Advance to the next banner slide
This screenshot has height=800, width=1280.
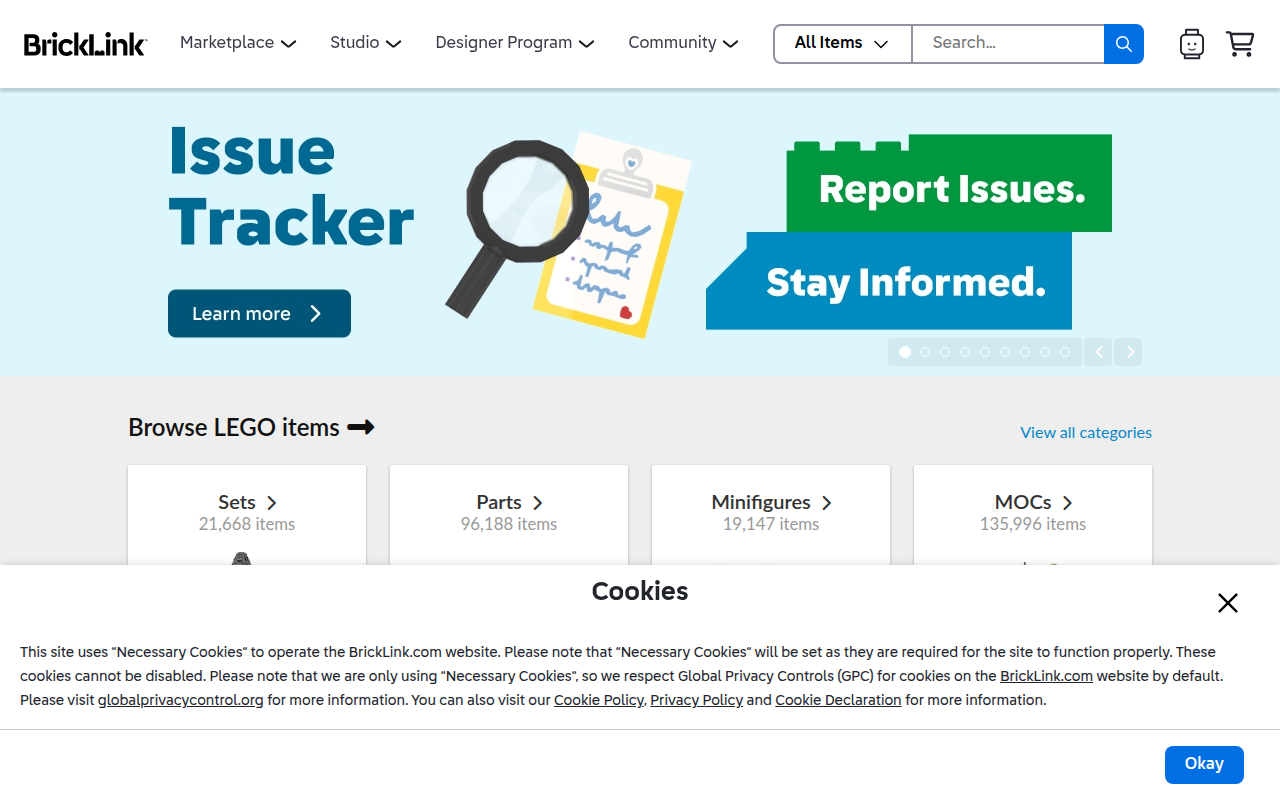(1130, 352)
